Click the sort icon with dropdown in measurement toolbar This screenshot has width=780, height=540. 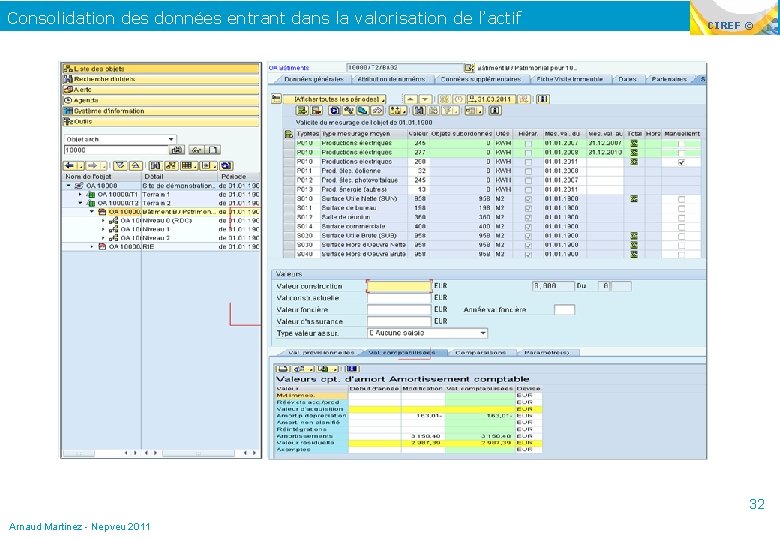[397, 110]
